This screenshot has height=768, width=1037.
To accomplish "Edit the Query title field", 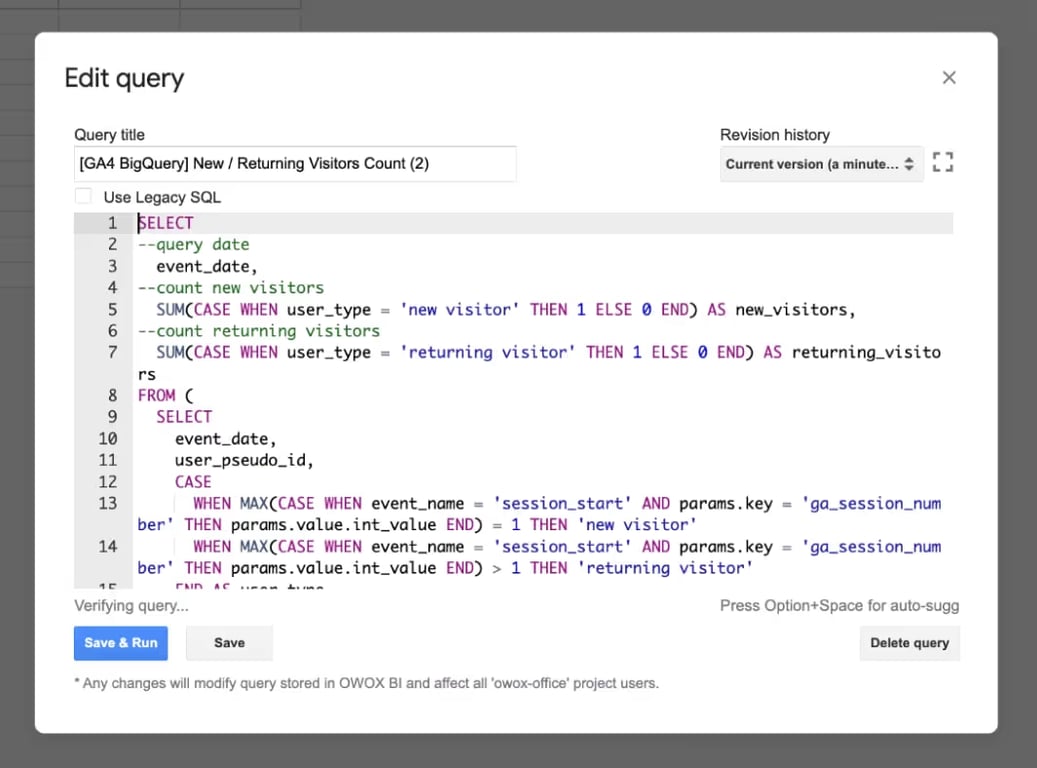I will [x=295, y=163].
